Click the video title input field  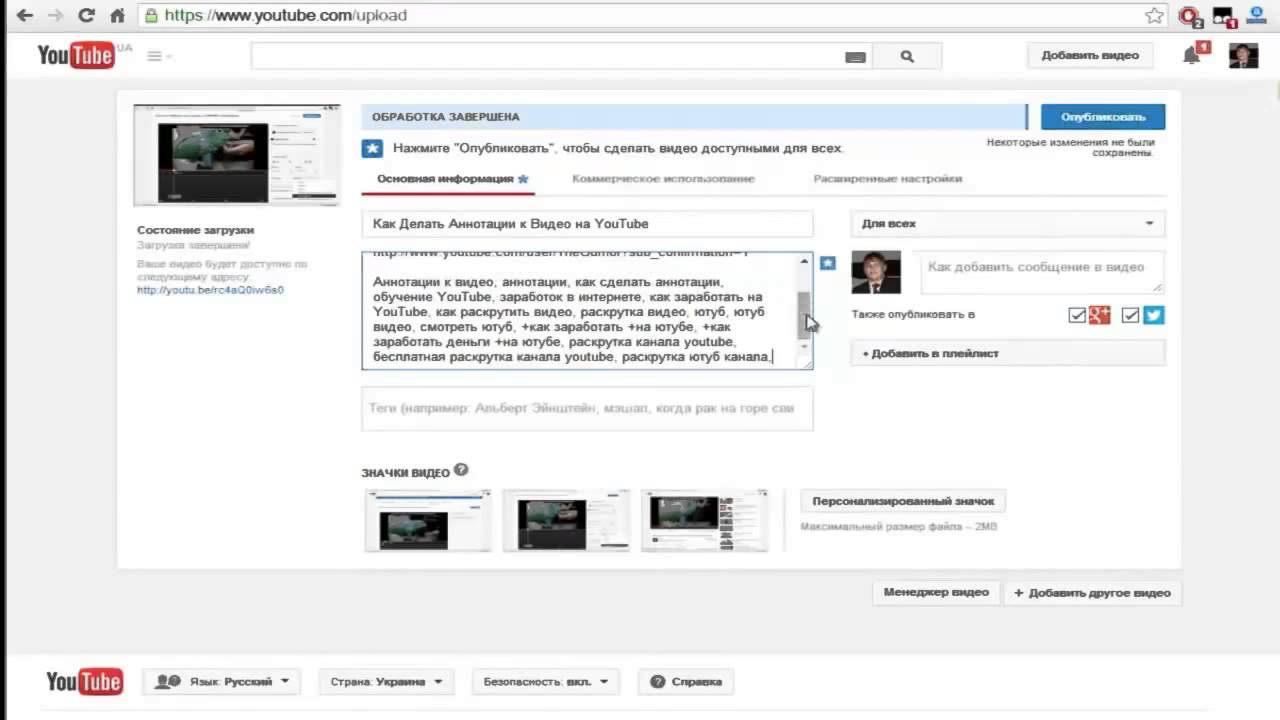[x=587, y=224]
